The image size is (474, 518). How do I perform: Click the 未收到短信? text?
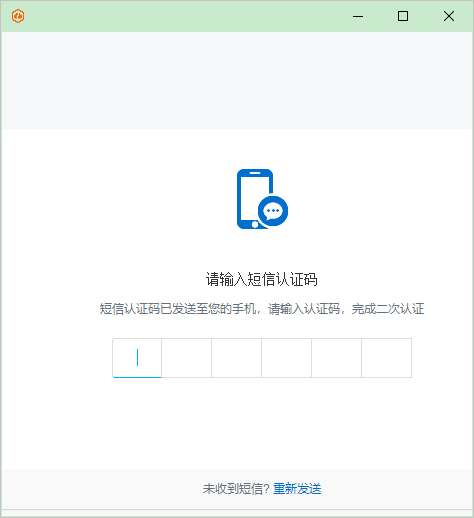[x=236, y=489]
